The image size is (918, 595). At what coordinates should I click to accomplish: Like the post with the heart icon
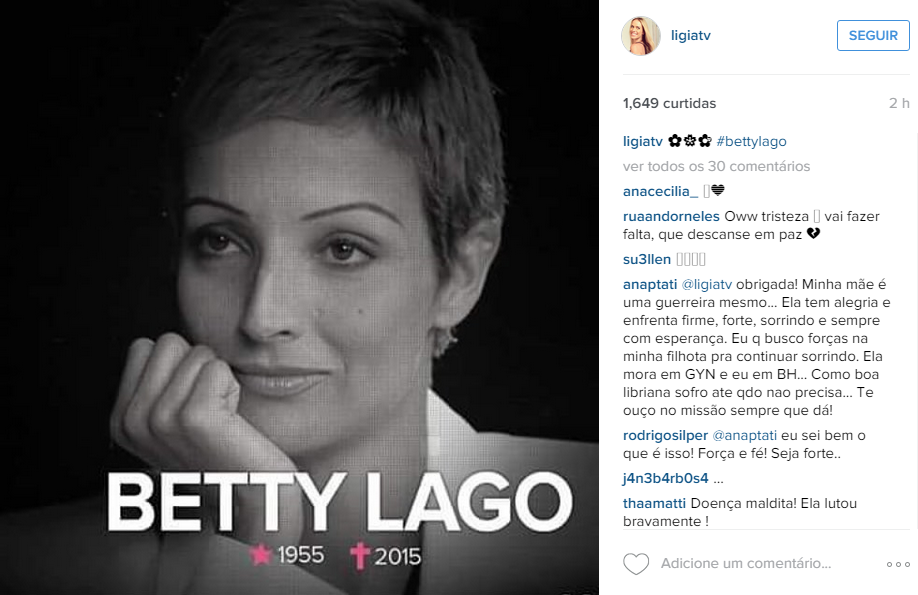636,564
